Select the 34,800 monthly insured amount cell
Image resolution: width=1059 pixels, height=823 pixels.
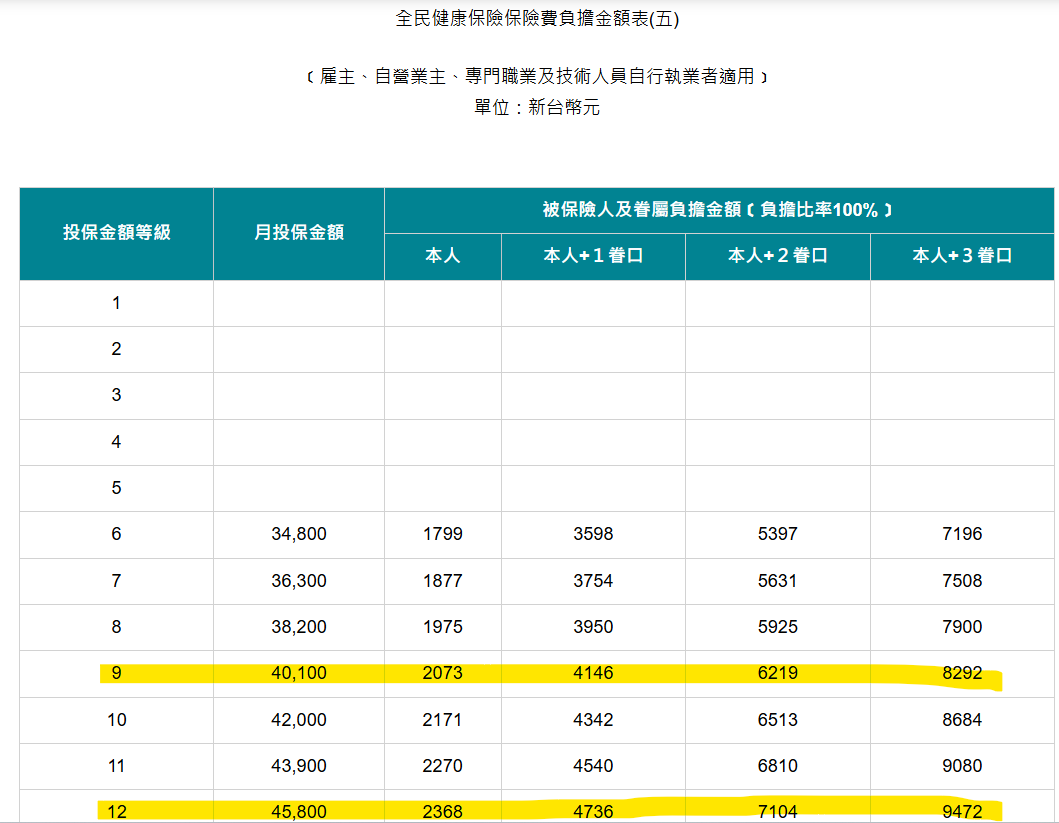pyautogui.click(x=299, y=535)
